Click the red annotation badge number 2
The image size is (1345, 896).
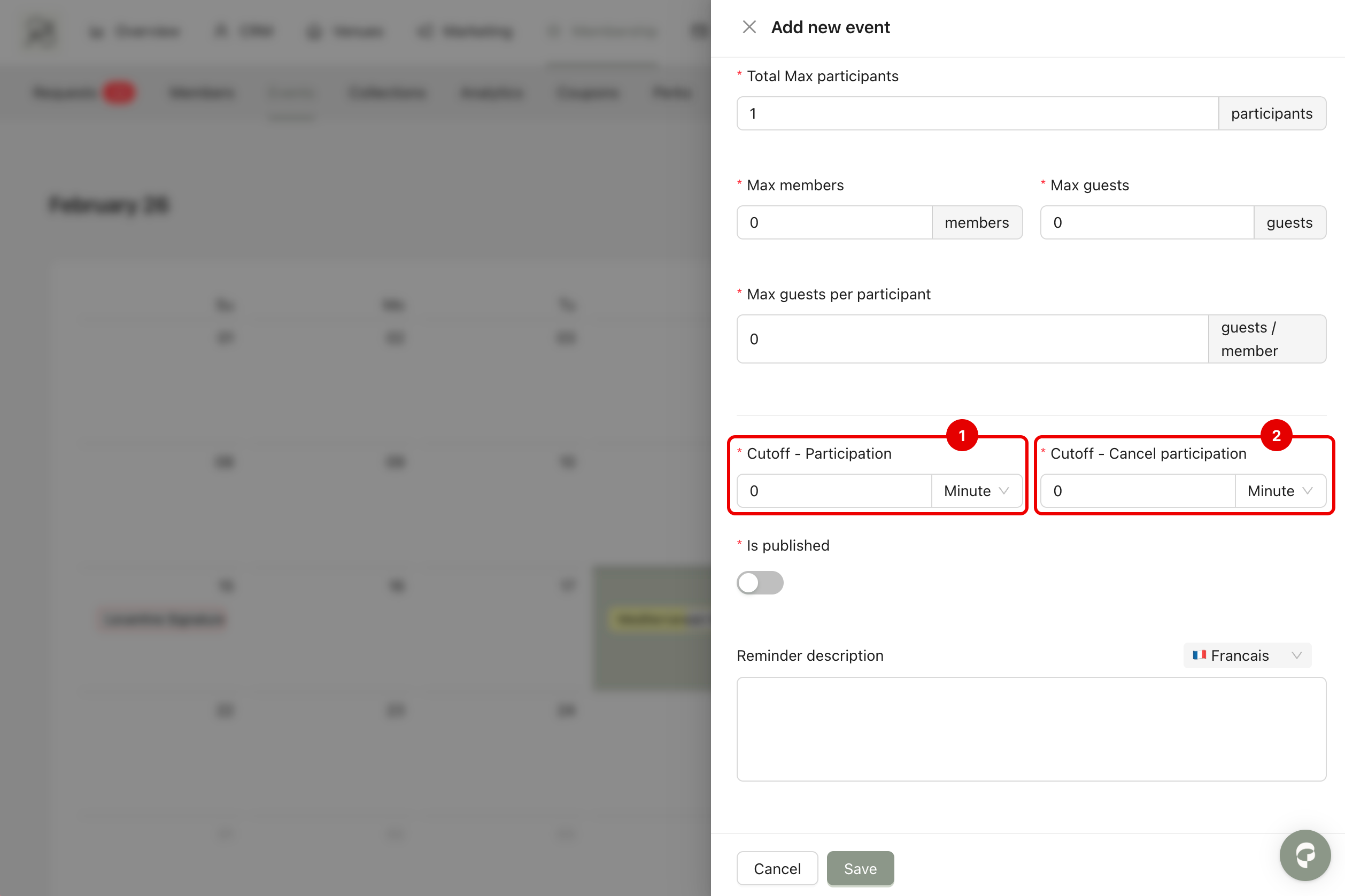1276,436
